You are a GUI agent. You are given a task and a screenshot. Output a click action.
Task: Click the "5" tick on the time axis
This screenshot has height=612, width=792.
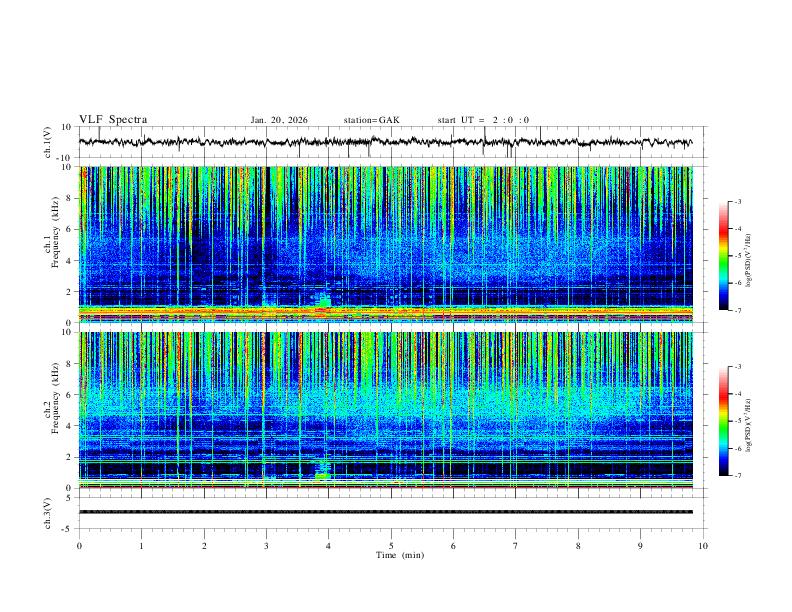coord(391,546)
